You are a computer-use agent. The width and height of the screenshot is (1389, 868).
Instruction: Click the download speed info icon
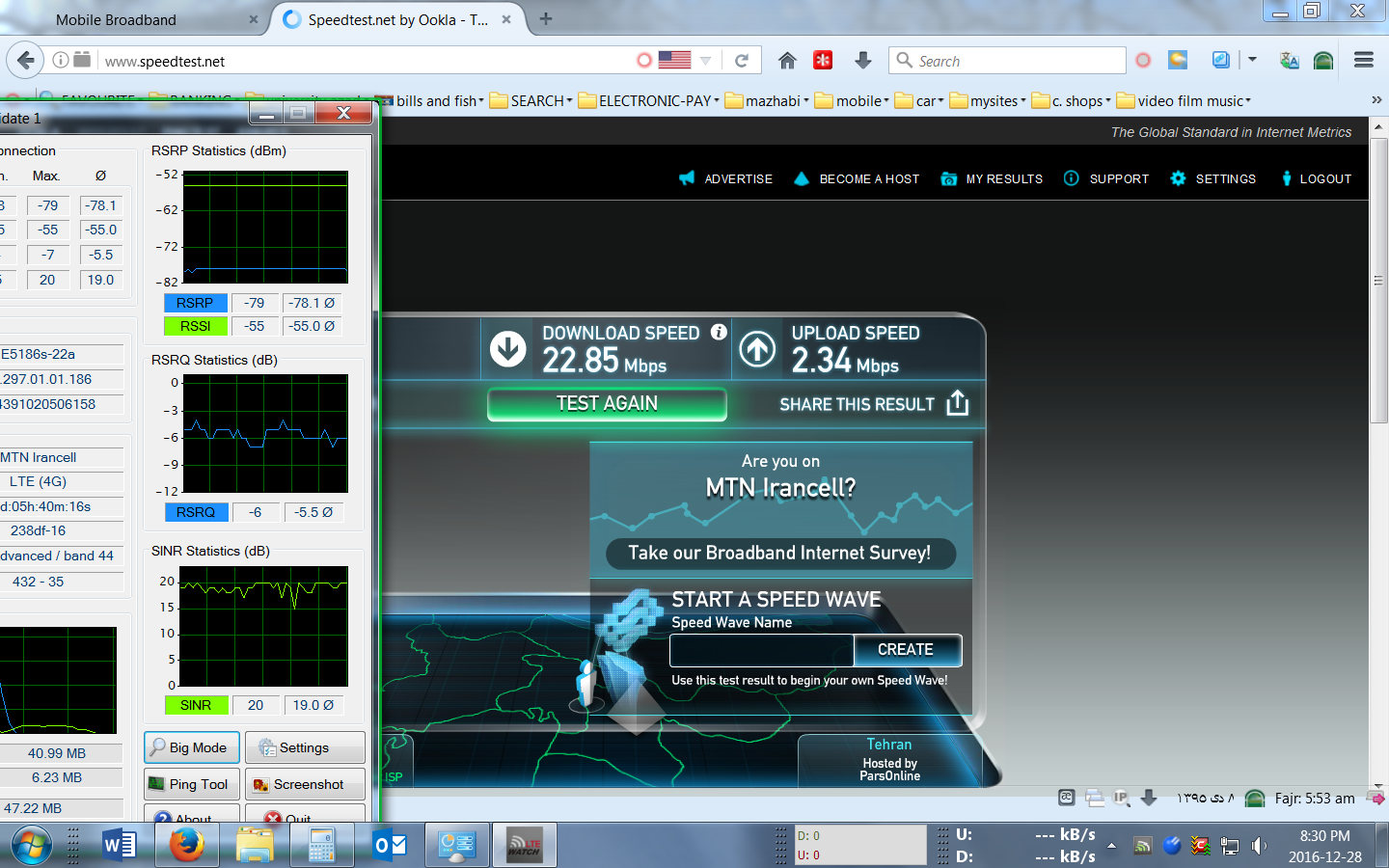719,332
